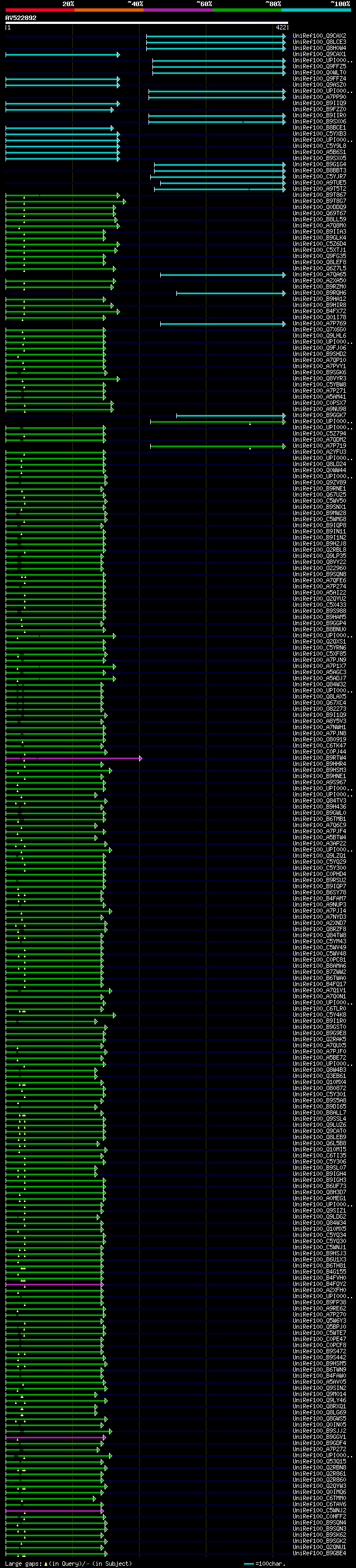
Task: Open hit UniRef100_Q0WLT0
Action: 319,72
